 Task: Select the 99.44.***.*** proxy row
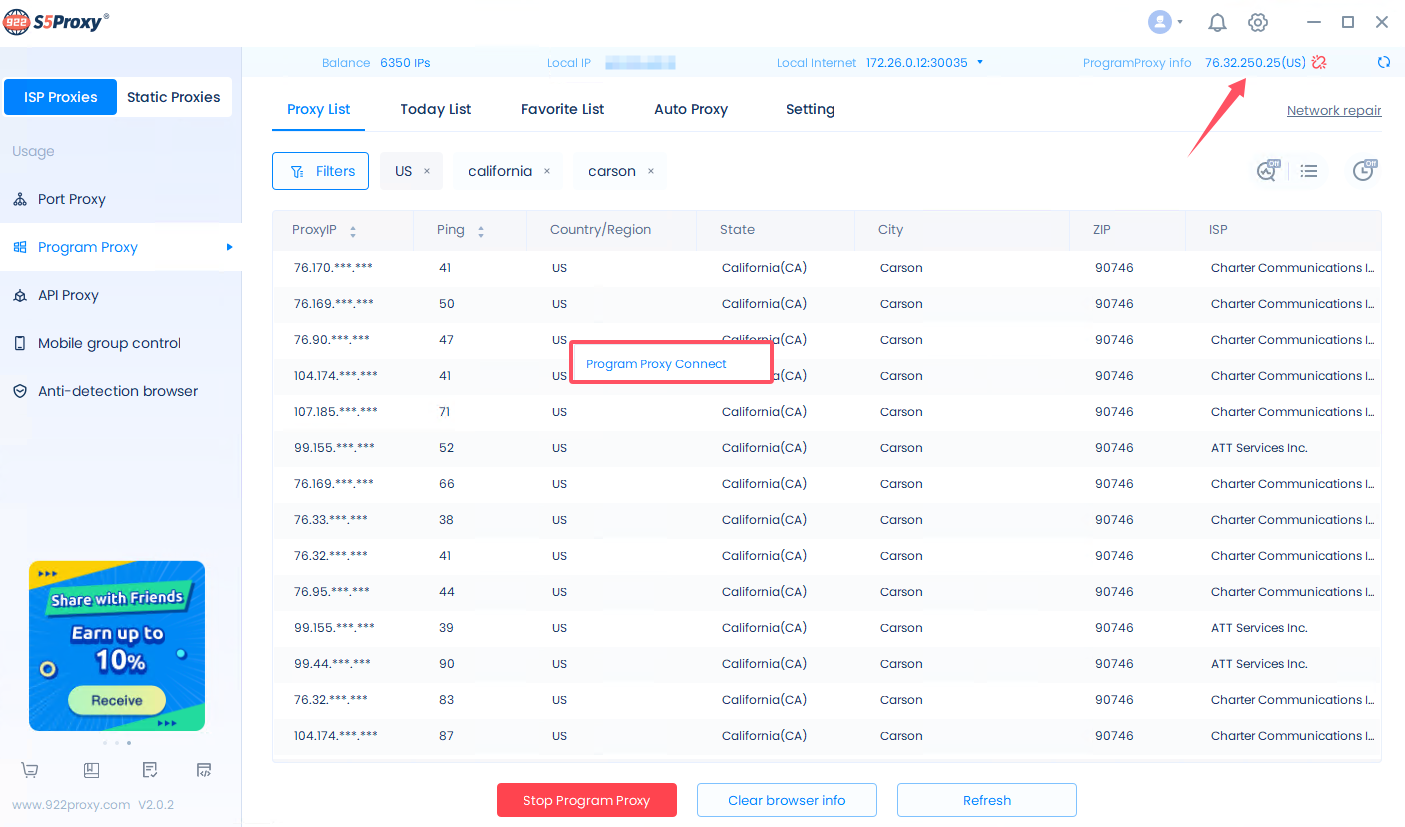pyautogui.click(x=826, y=664)
